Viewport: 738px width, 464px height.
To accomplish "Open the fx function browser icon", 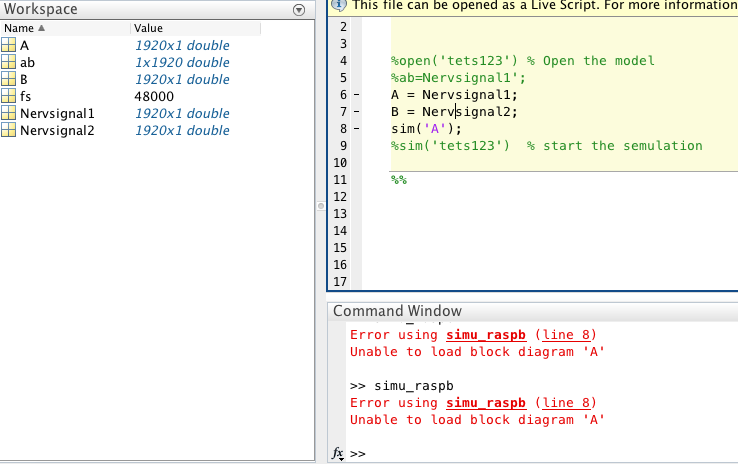I will (x=338, y=454).
